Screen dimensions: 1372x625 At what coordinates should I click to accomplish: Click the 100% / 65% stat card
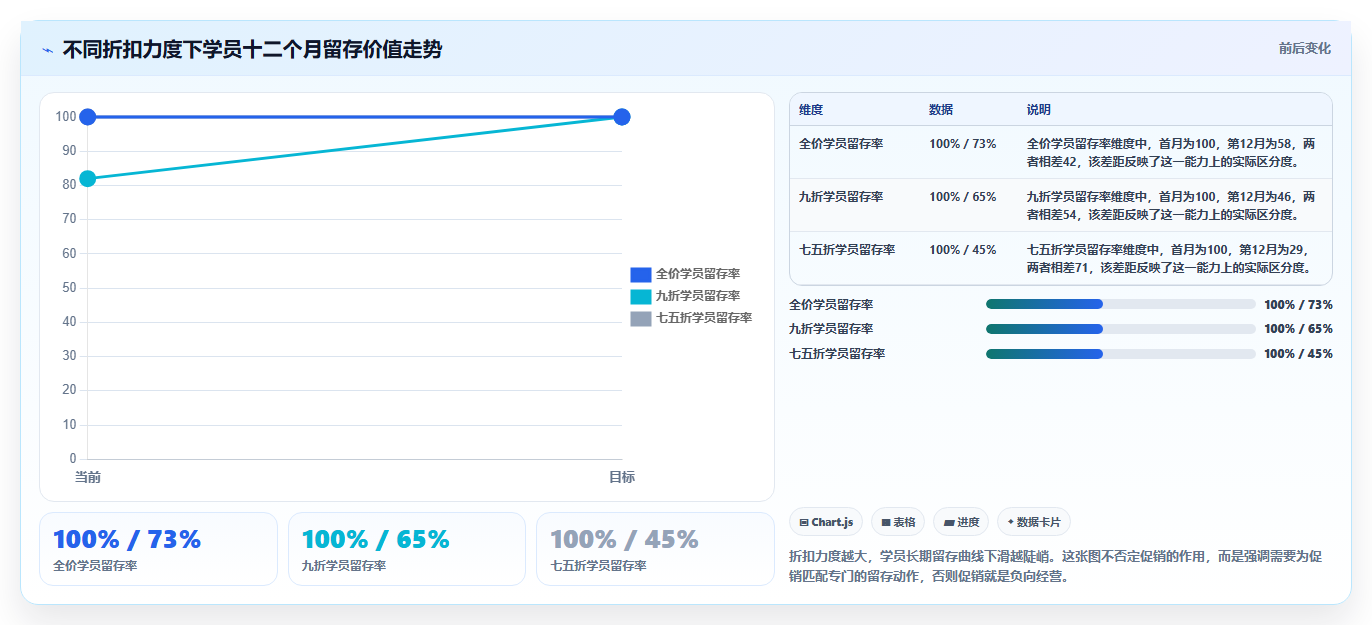(407, 549)
